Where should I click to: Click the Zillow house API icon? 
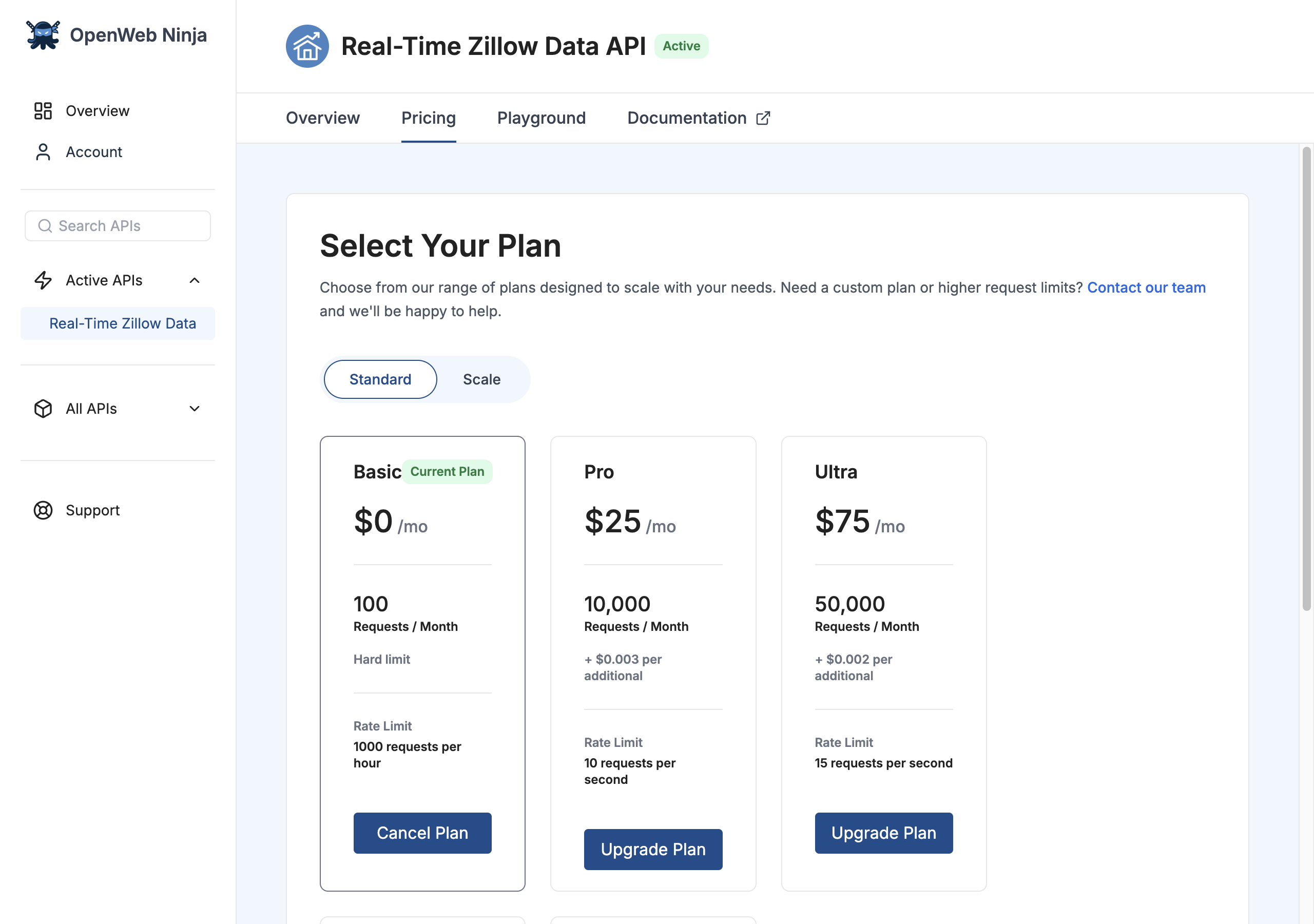307,46
